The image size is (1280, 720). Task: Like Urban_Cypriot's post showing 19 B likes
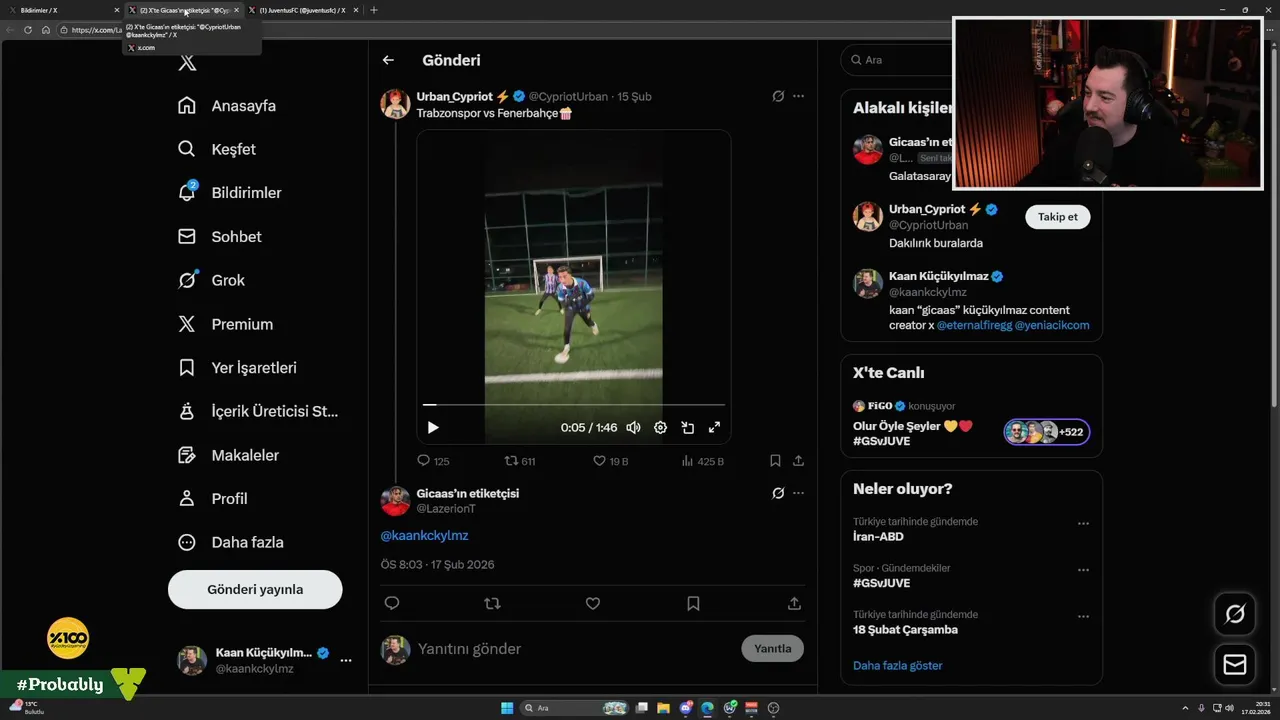coord(611,461)
